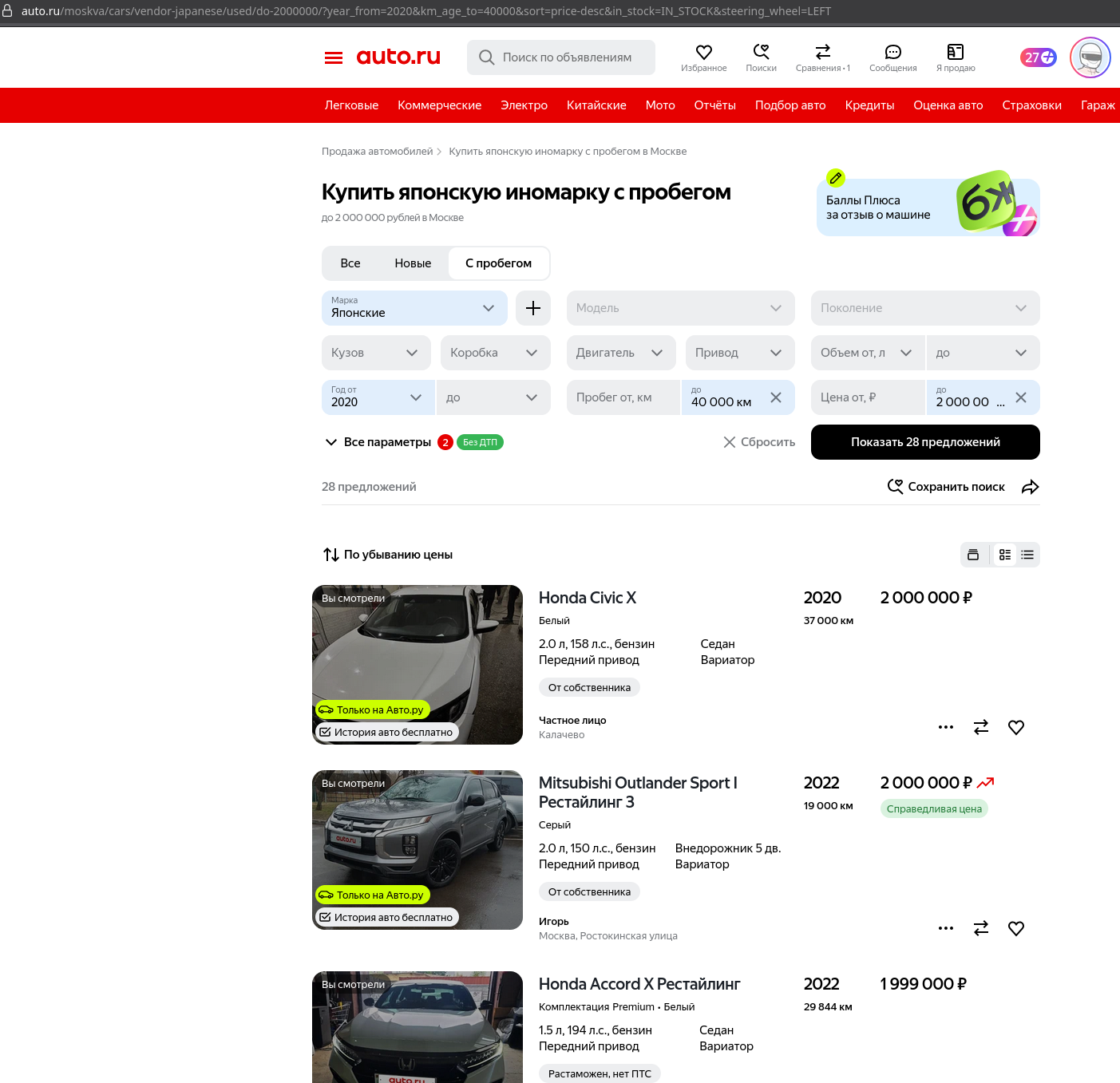Open the Plus points badge showing 27

[1039, 57]
